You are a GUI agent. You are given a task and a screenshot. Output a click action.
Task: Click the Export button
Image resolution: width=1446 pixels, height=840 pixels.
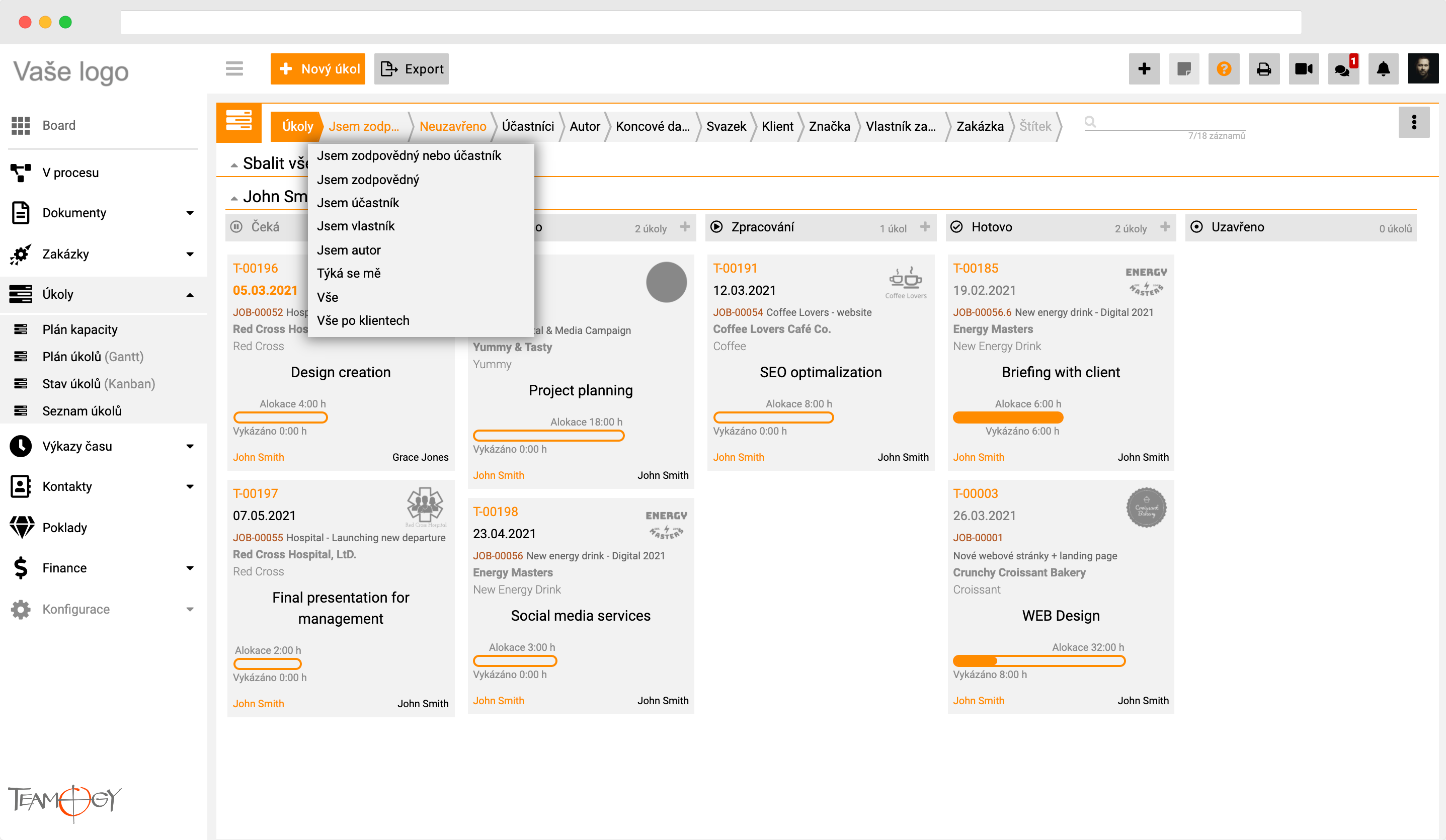click(412, 69)
